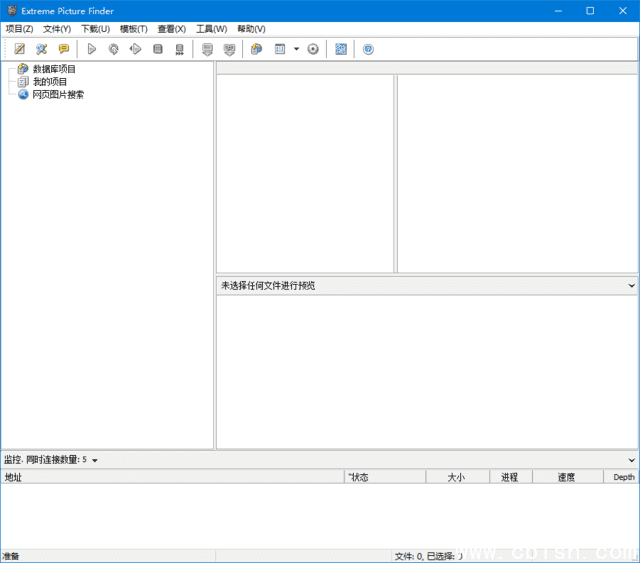Start download with the play icon

pyautogui.click(x=92, y=49)
